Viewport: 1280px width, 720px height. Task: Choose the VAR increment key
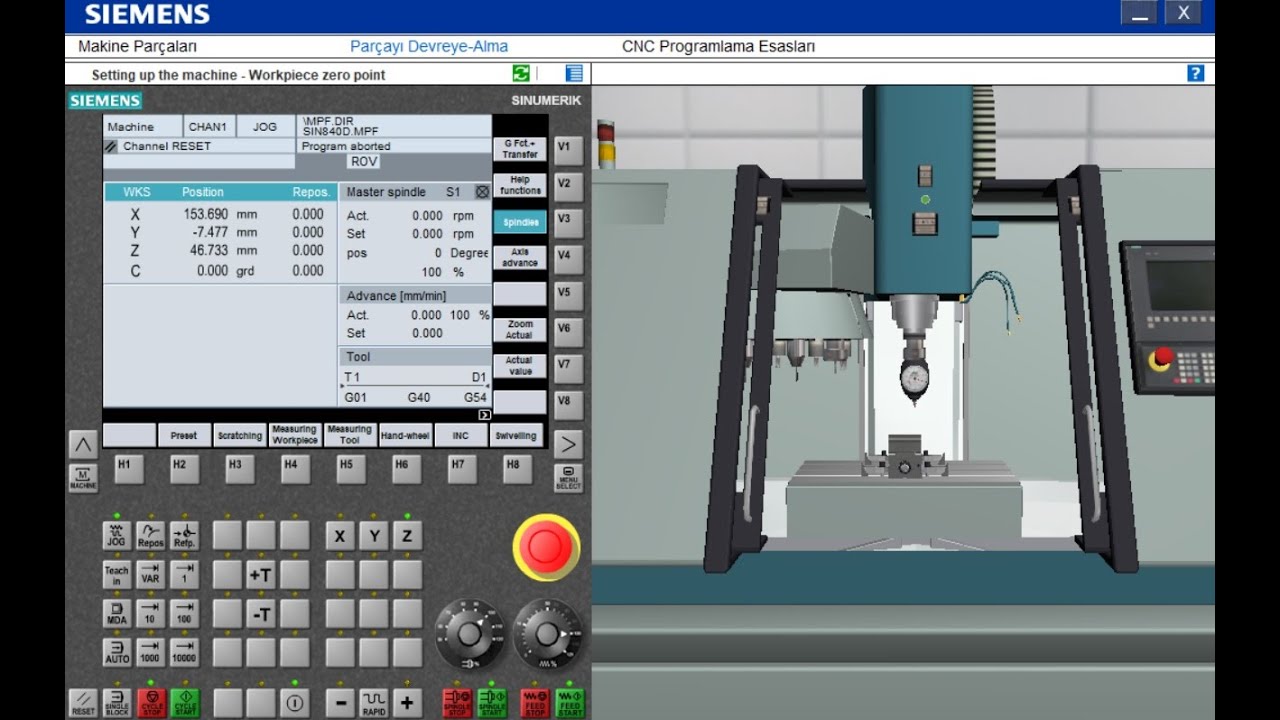(x=151, y=574)
